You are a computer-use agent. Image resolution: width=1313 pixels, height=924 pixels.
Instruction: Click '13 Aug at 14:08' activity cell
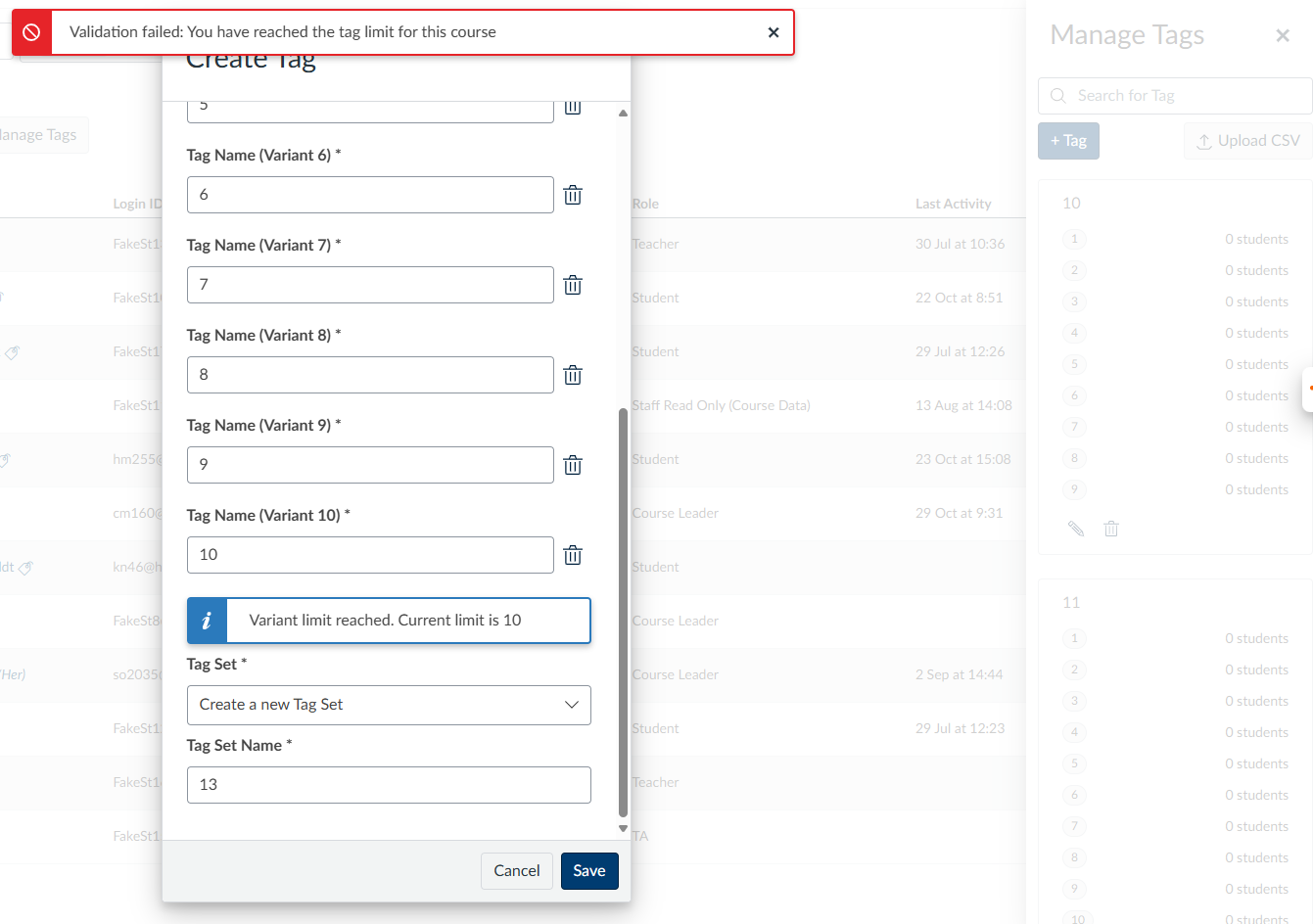pos(963,405)
